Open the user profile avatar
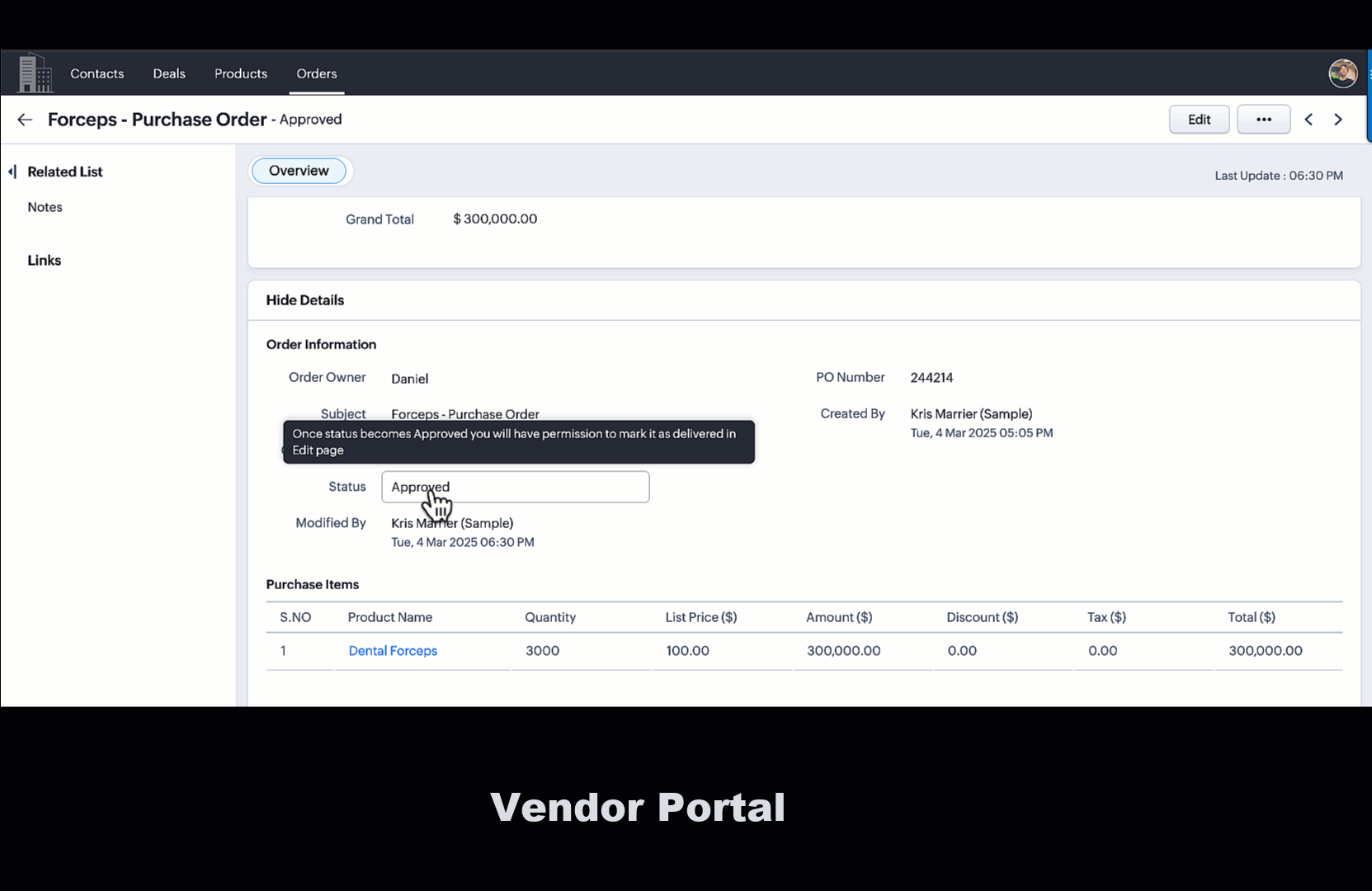Image resolution: width=1372 pixels, height=891 pixels. pyautogui.click(x=1342, y=73)
